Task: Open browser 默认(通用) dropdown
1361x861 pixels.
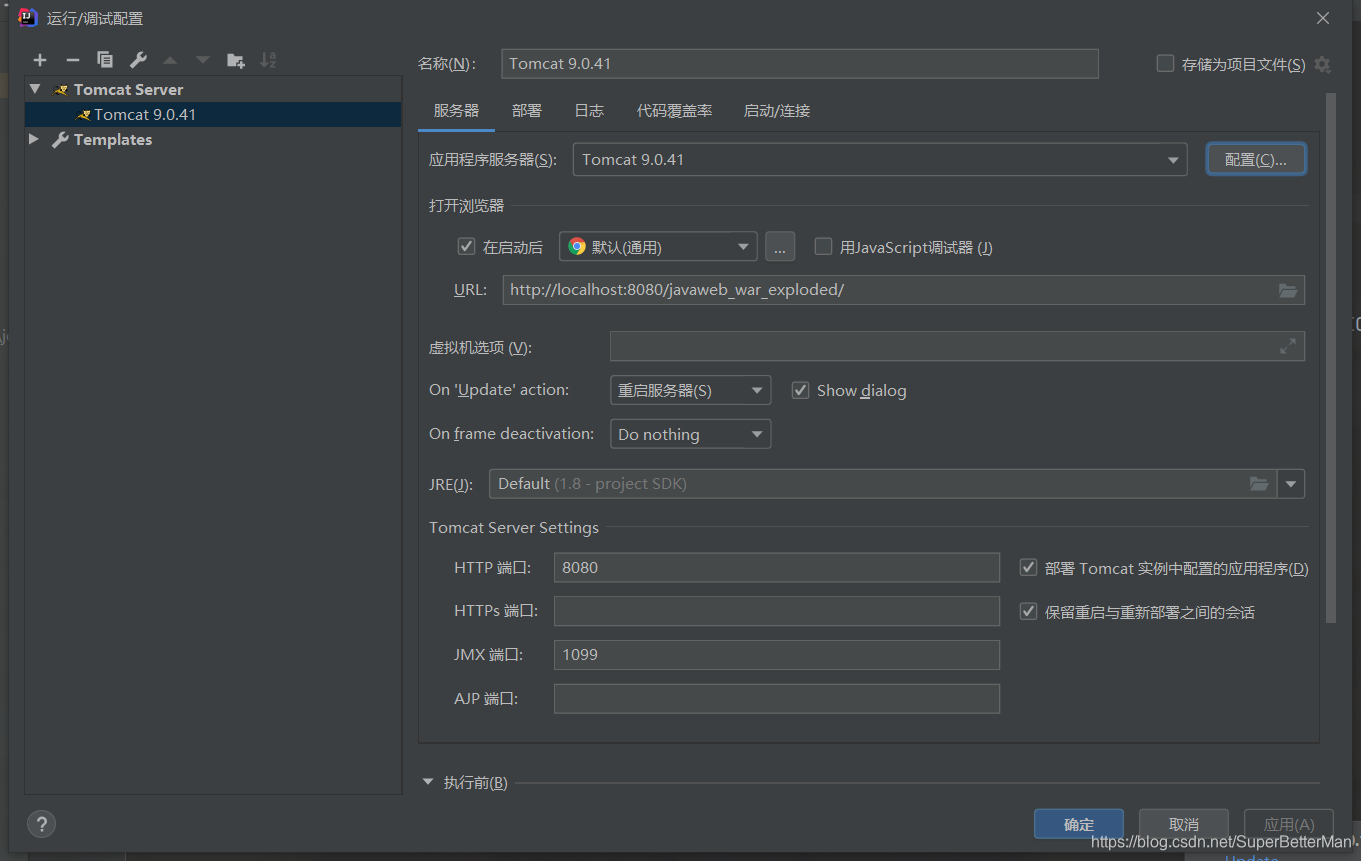Action: 658,247
